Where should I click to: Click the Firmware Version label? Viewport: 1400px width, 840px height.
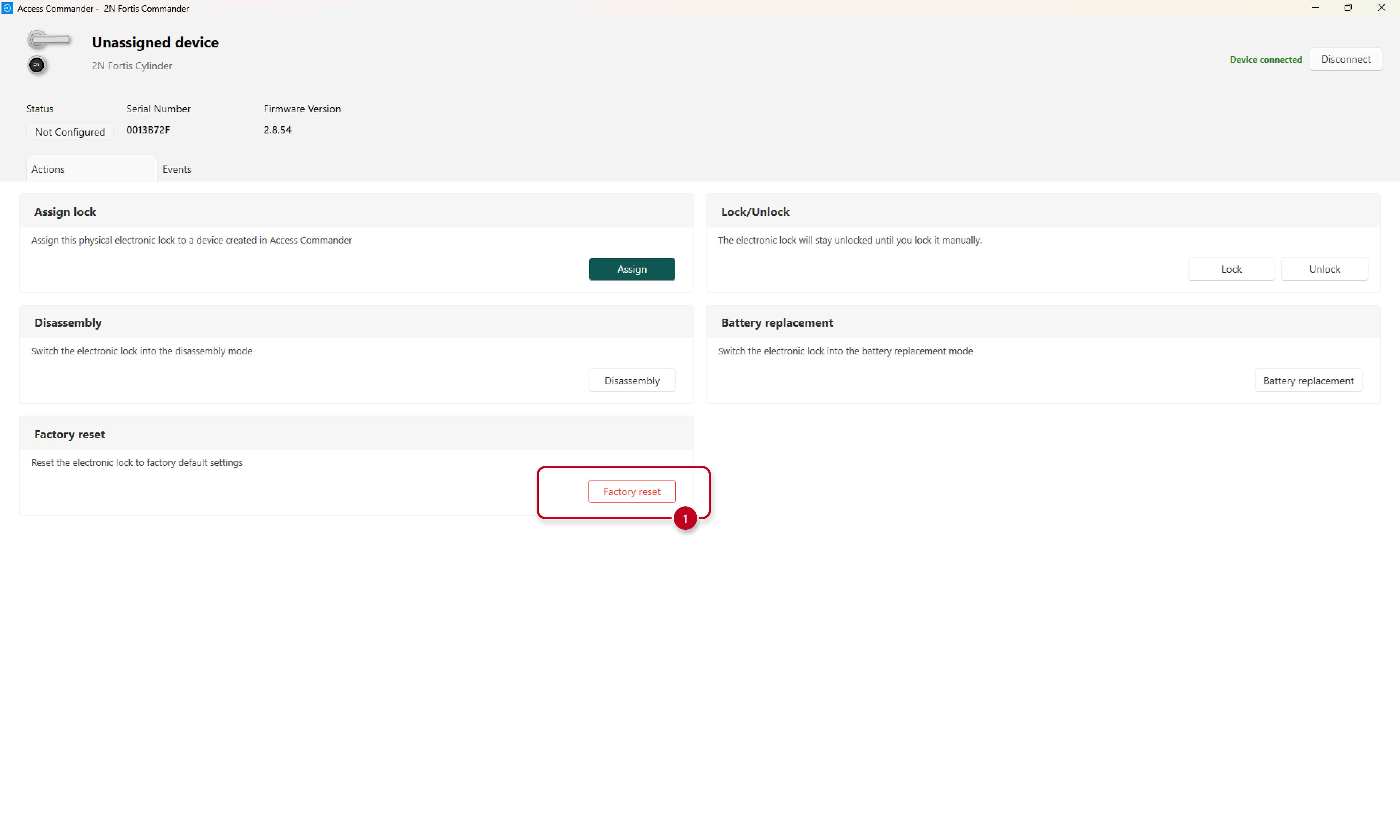click(x=302, y=109)
